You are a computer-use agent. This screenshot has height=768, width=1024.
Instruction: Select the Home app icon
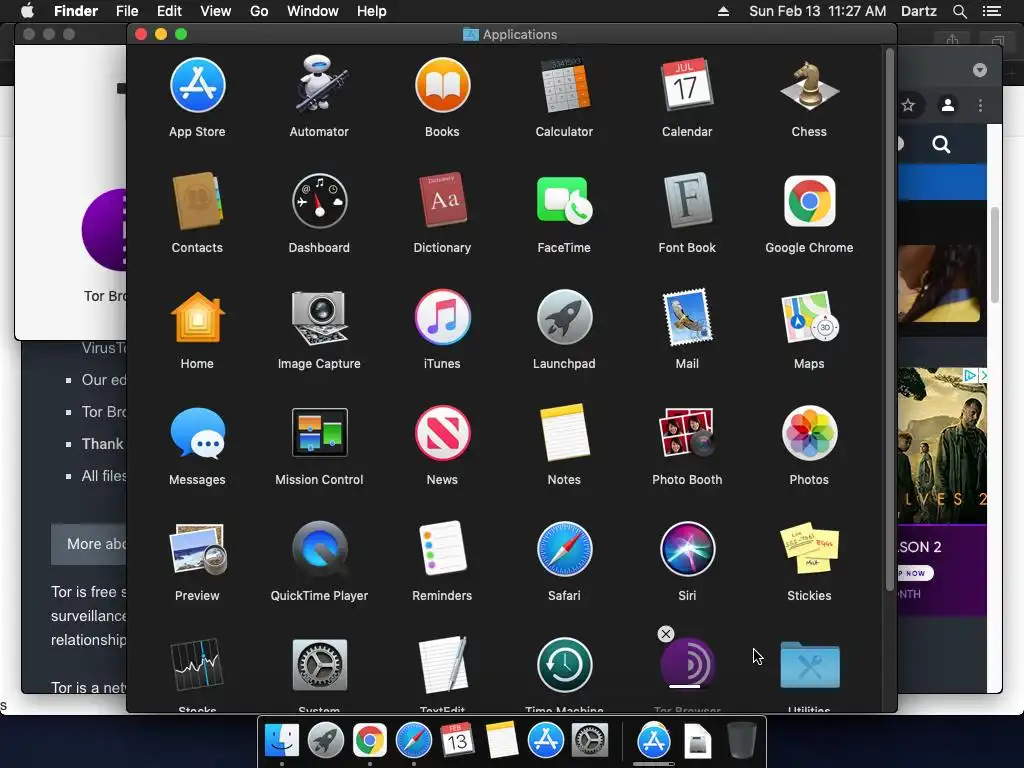click(x=197, y=317)
